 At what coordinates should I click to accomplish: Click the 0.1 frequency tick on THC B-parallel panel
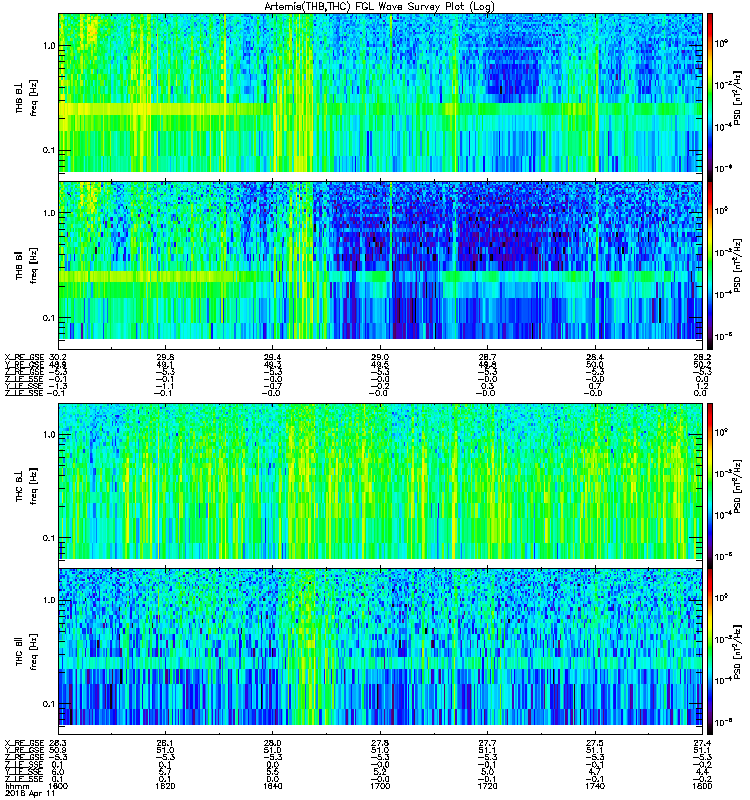(49, 704)
